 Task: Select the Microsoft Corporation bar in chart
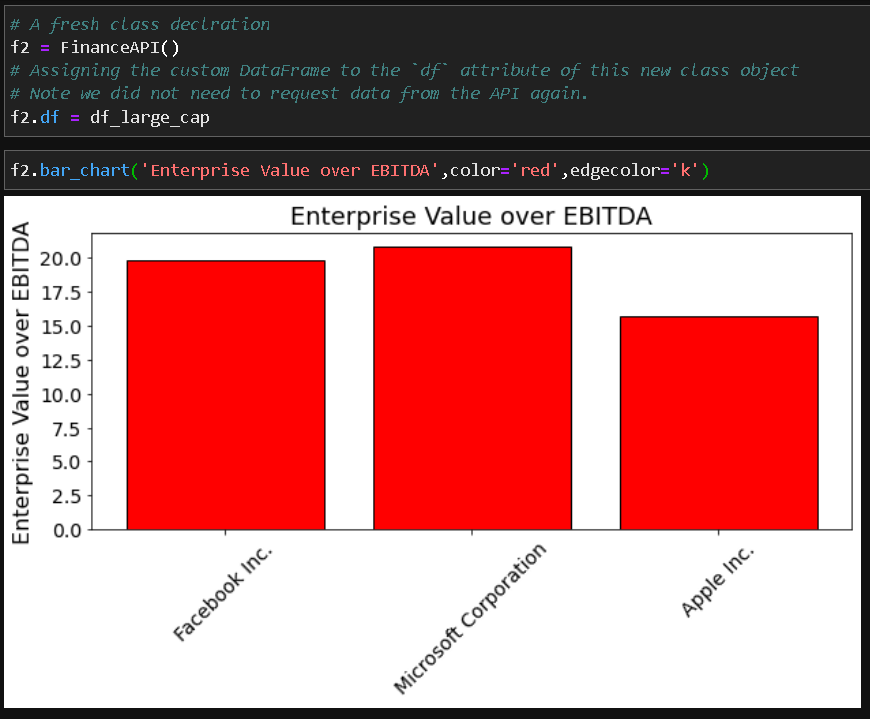click(x=472, y=388)
